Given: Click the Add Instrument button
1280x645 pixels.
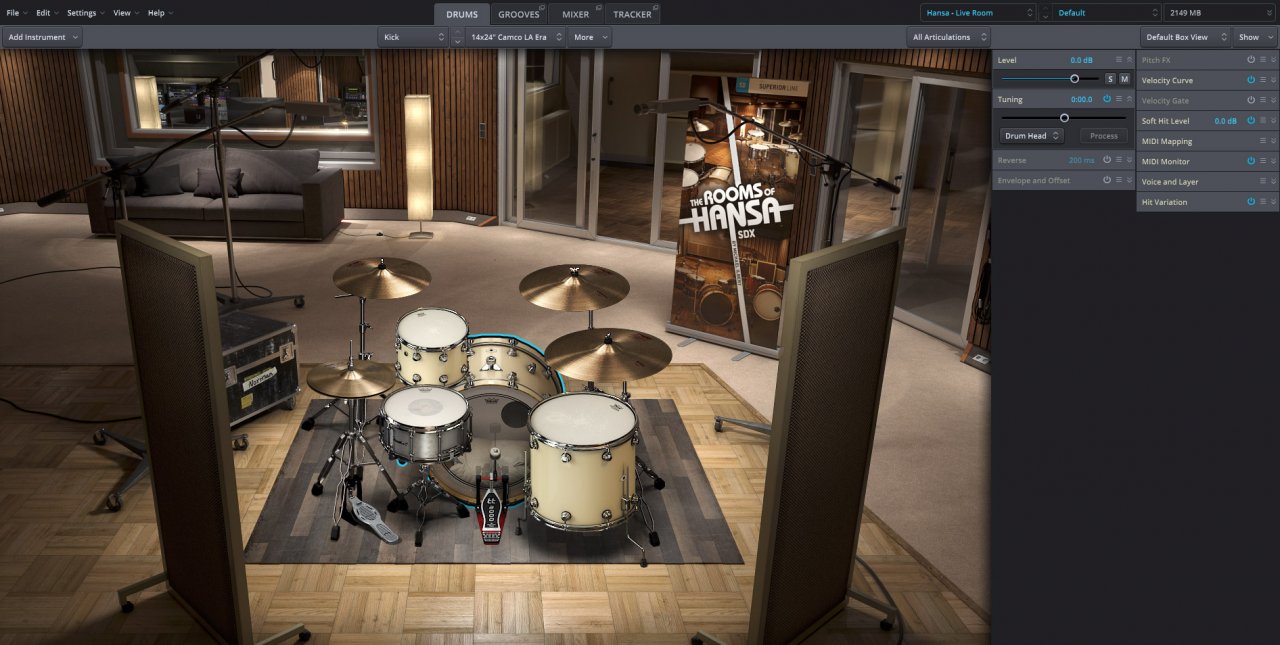Looking at the screenshot, I should [x=42, y=37].
